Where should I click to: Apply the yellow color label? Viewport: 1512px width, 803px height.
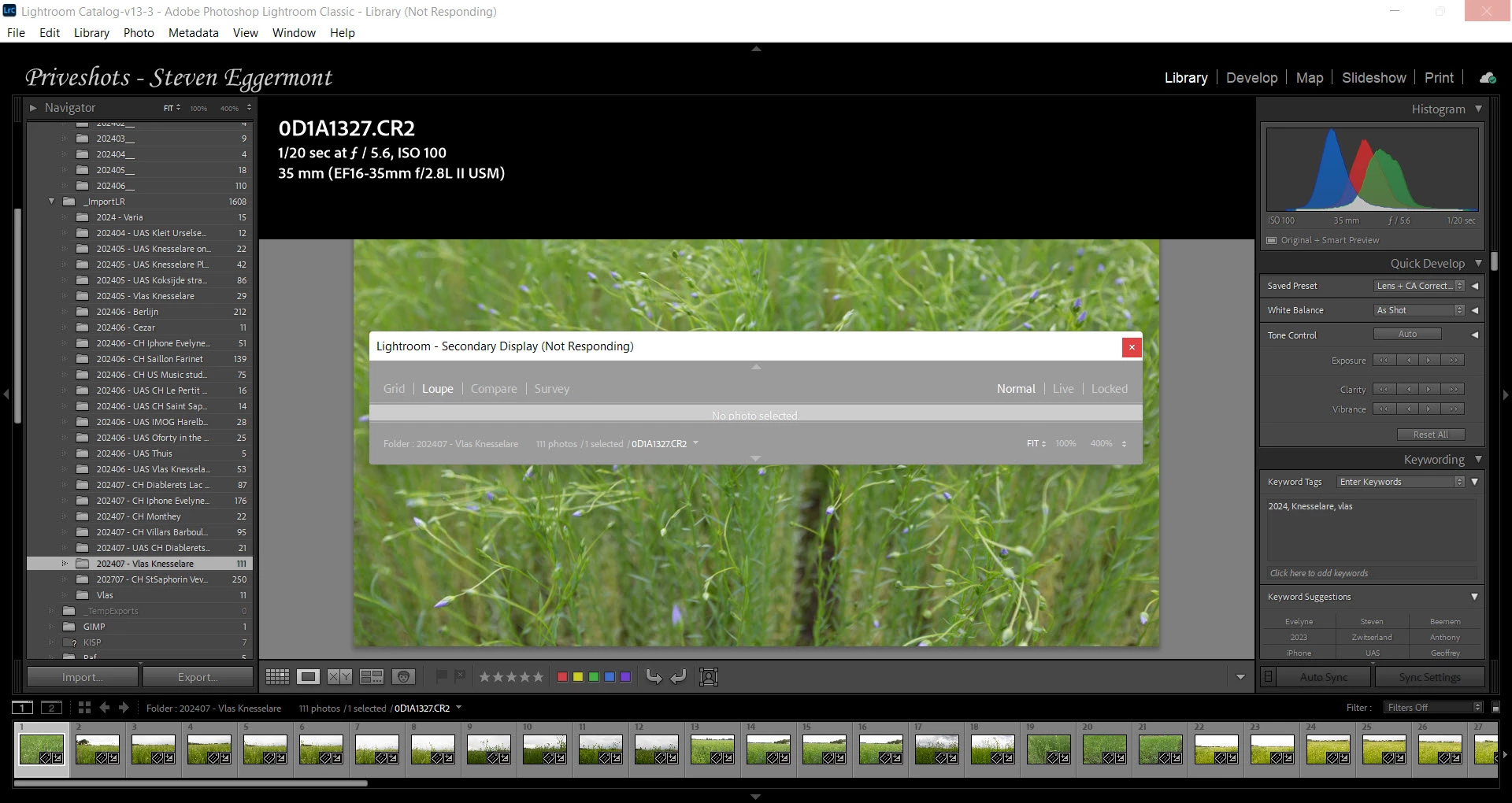click(x=578, y=677)
